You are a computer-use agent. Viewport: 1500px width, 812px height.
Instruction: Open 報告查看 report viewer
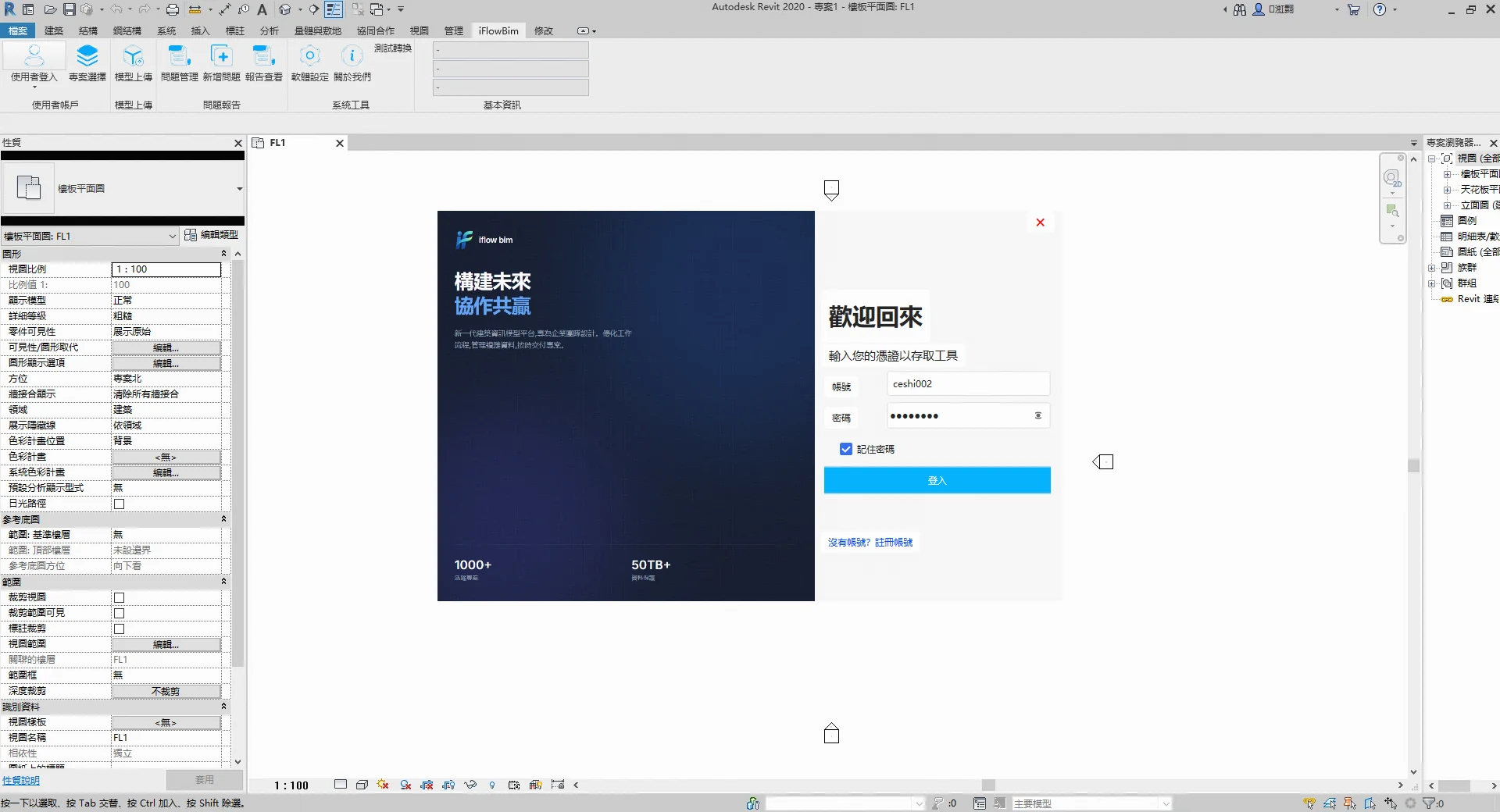coord(263,63)
